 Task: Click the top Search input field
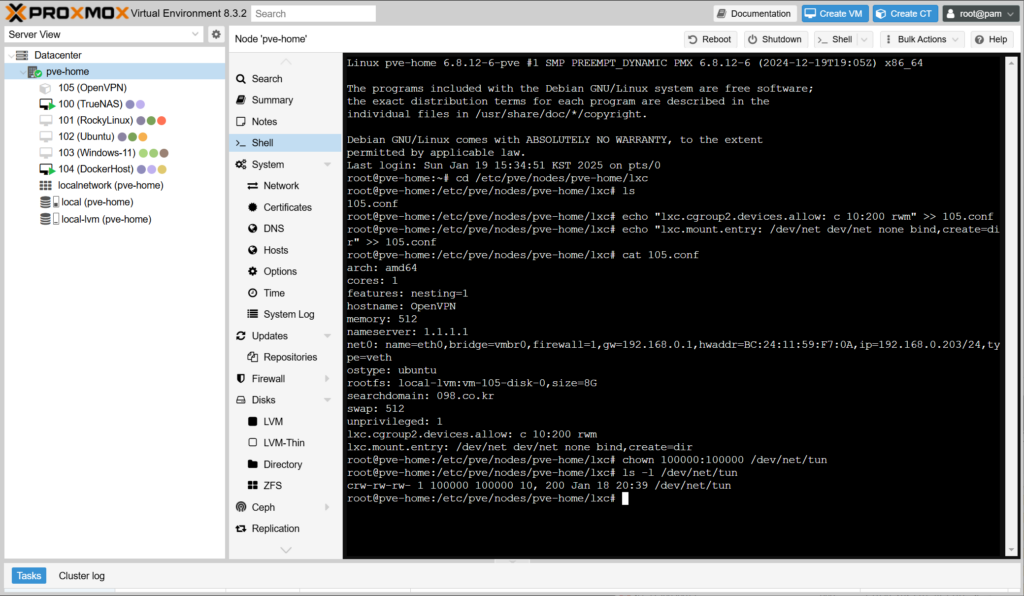[313, 14]
